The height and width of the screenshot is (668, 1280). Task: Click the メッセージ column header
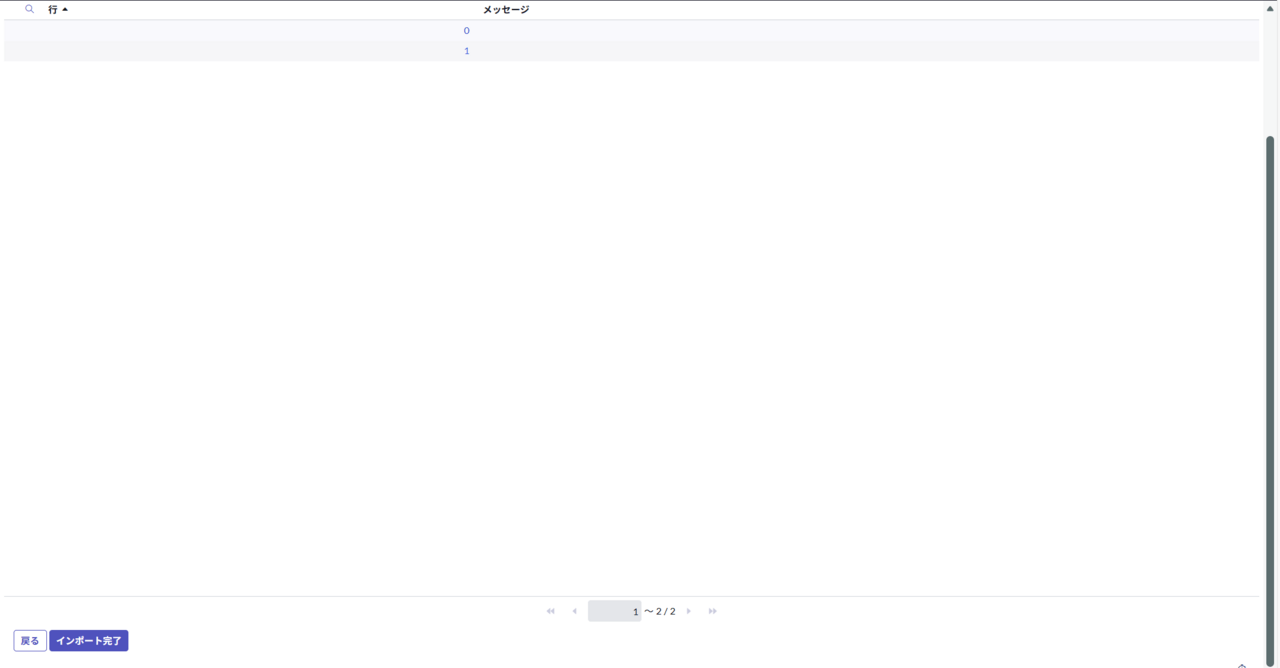pos(506,10)
